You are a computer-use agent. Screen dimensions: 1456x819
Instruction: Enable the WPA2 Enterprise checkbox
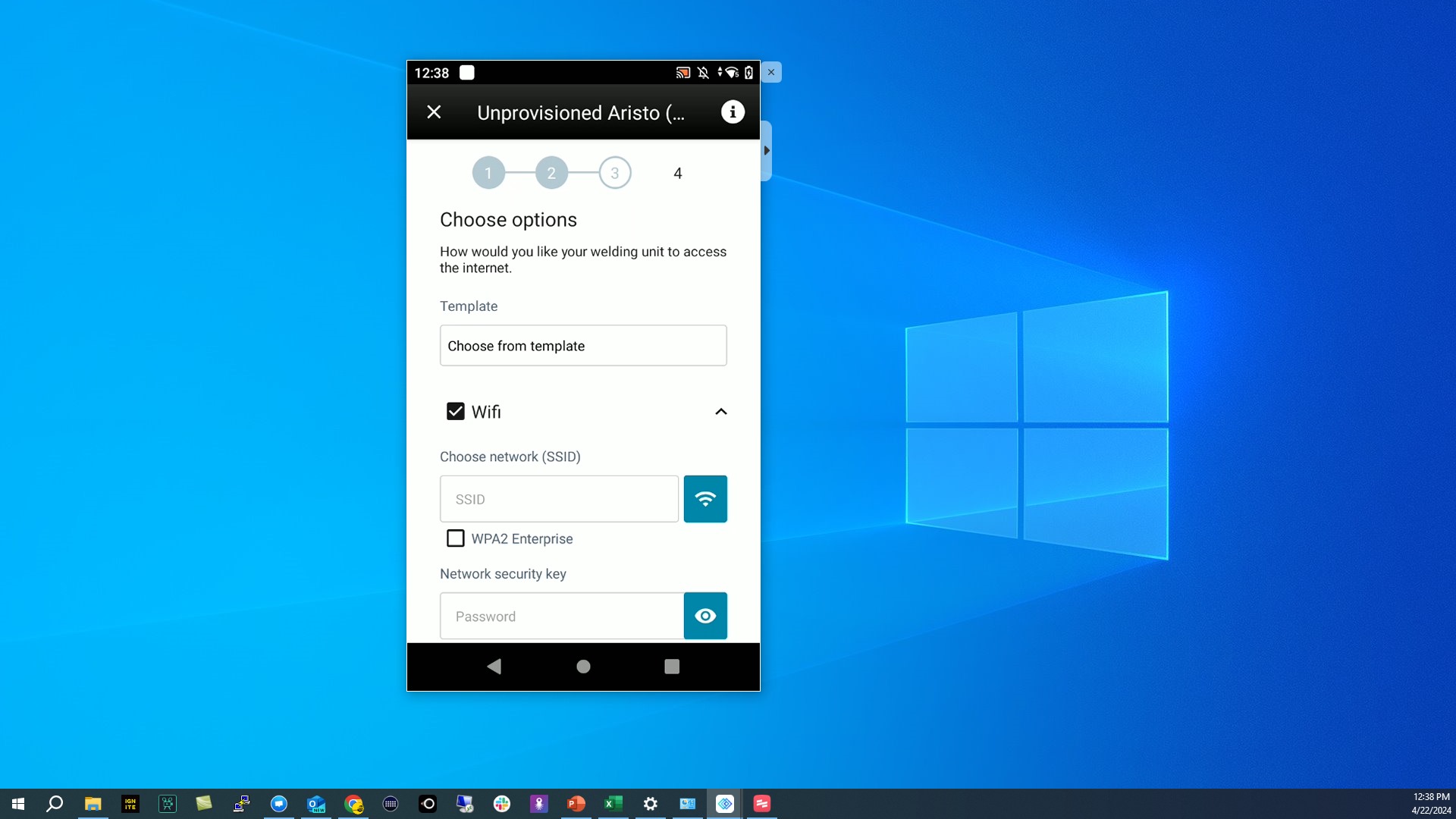click(x=455, y=538)
